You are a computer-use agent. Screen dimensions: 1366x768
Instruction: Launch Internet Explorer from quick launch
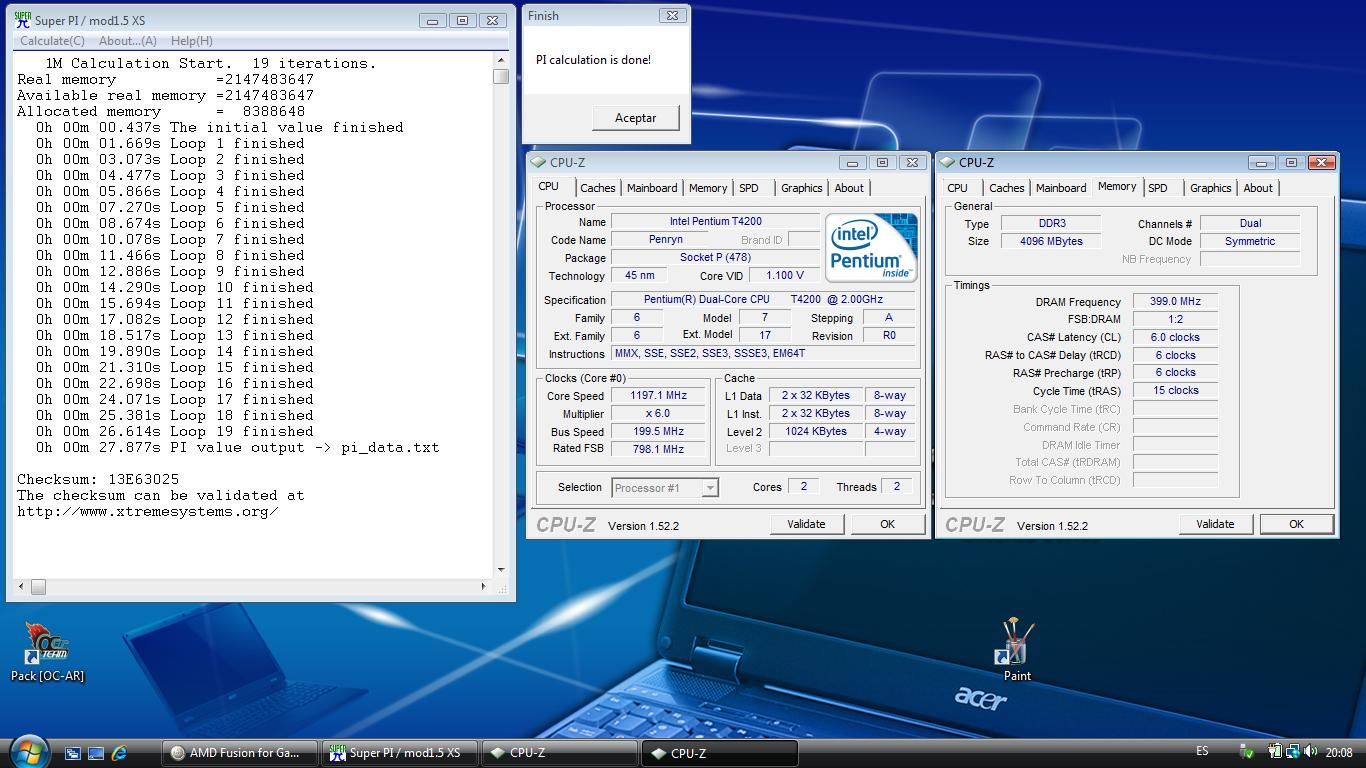pyautogui.click(x=120, y=753)
